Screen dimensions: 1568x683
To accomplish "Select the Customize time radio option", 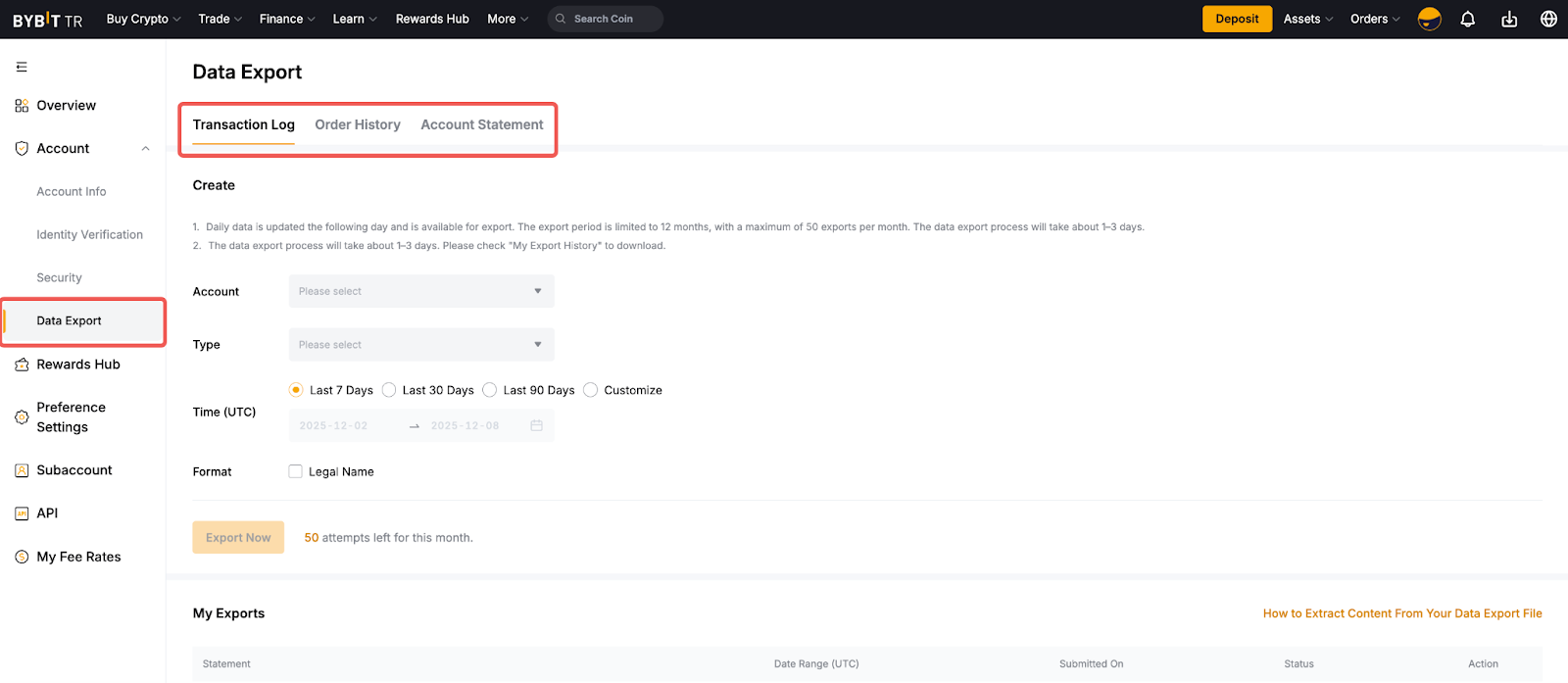I will 590,390.
